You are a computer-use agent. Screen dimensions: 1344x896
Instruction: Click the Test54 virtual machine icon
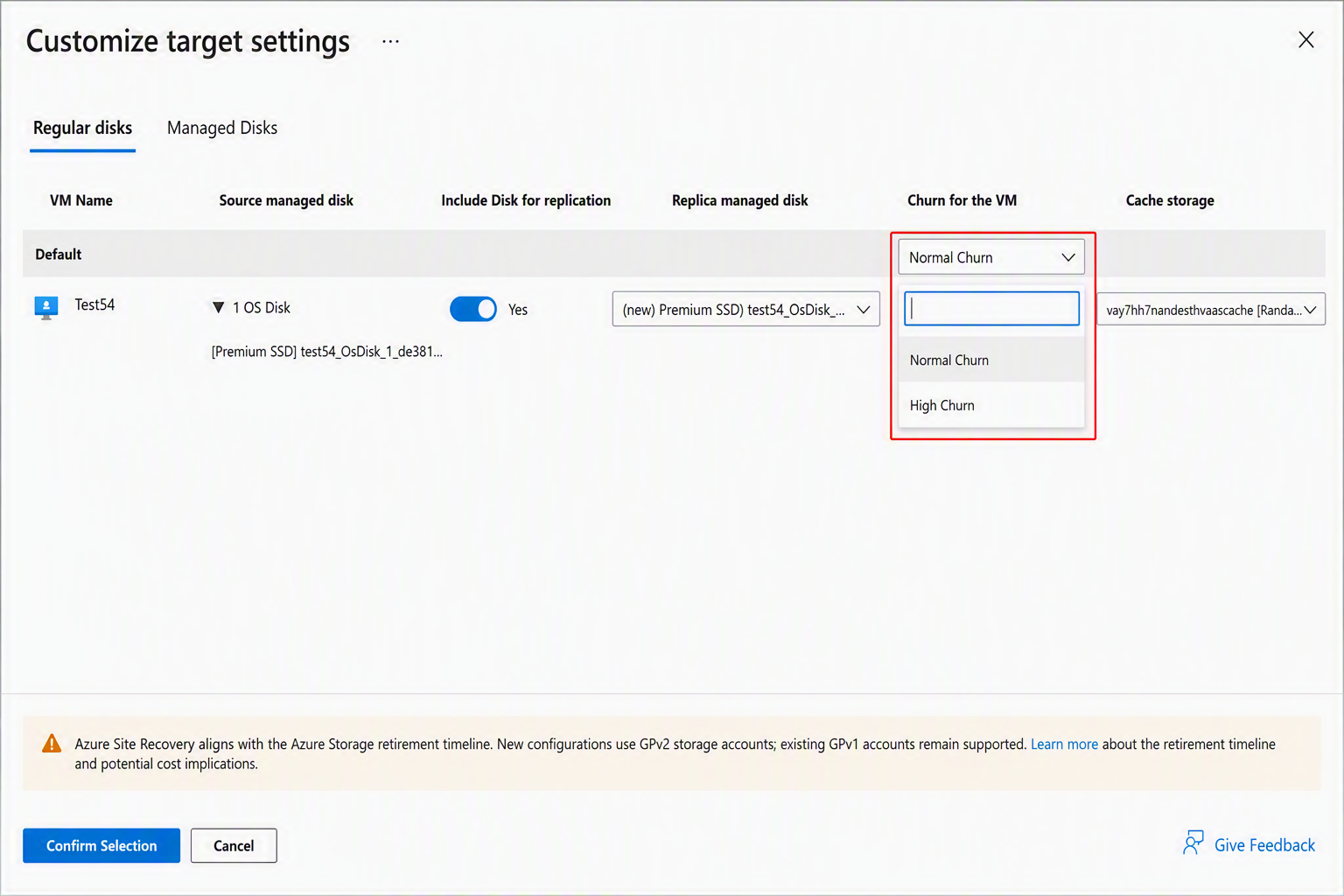click(46, 307)
